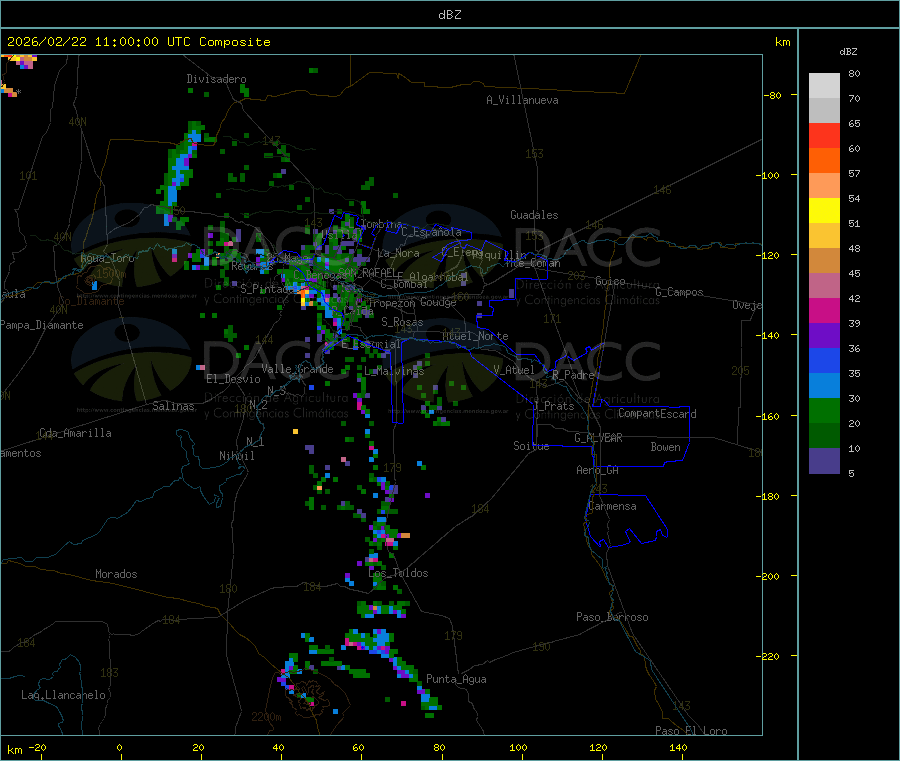The image size is (900, 761).
Task: Click the Salinas location label
Action: click(173, 406)
